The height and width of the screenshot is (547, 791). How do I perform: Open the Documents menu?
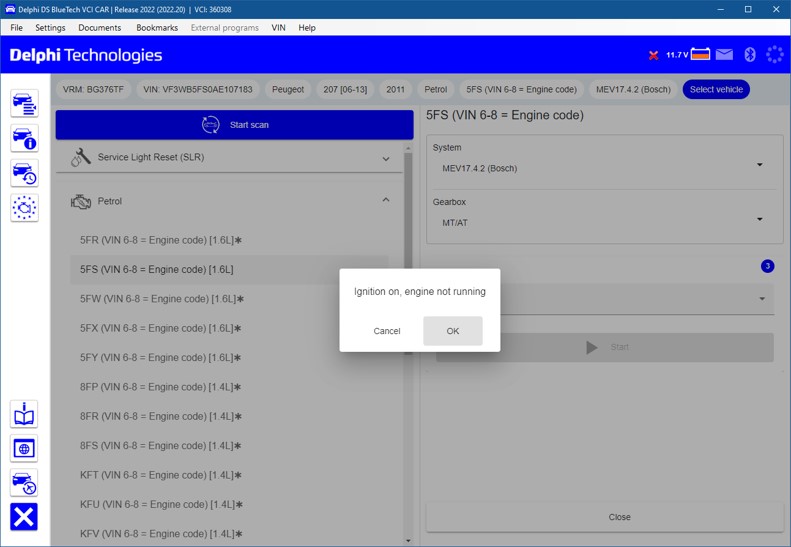pos(99,28)
